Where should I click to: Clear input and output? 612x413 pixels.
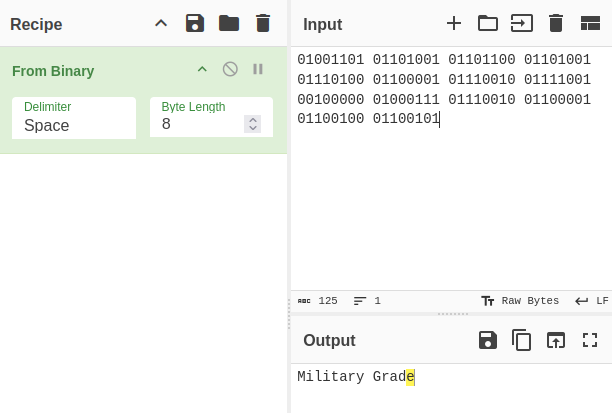coord(556,23)
